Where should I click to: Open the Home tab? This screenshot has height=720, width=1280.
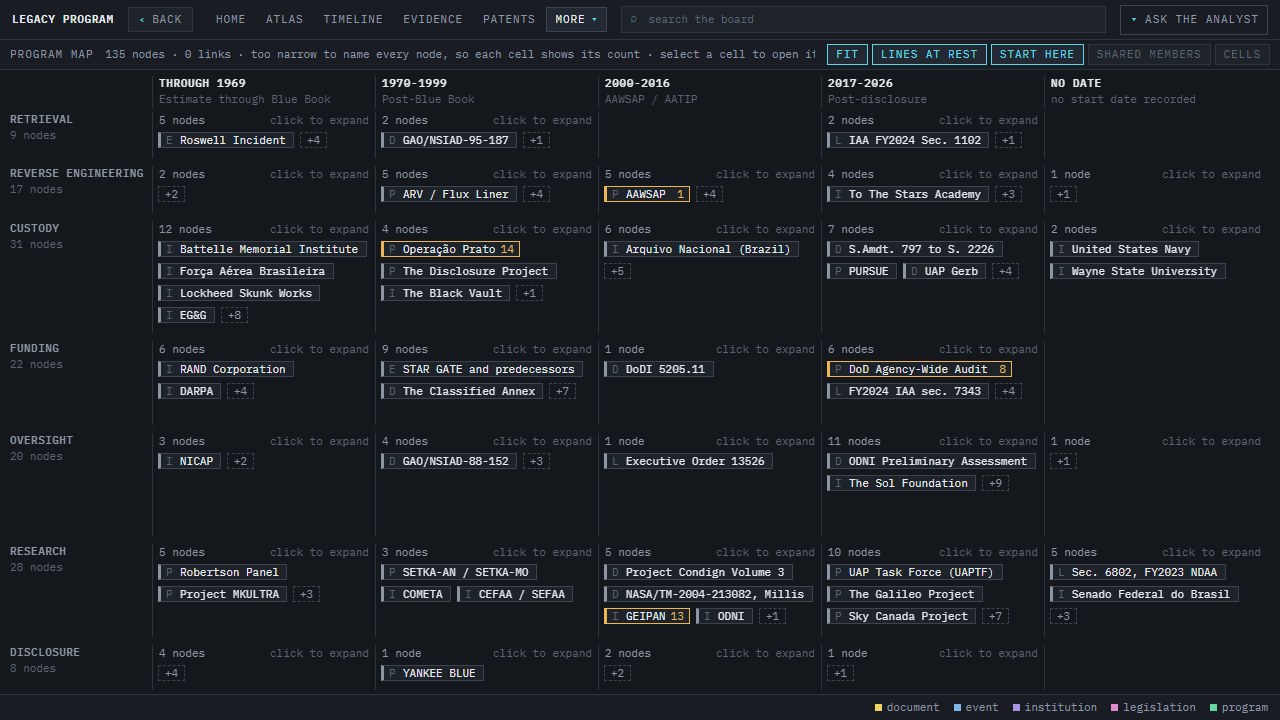point(230,19)
